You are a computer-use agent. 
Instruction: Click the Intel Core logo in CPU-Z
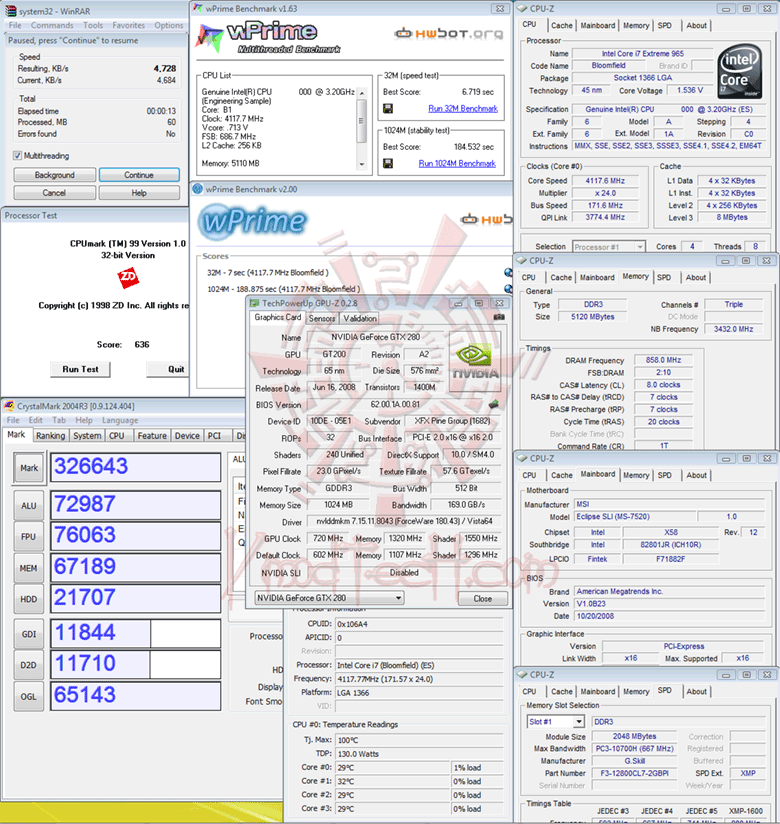click(740, 72)
